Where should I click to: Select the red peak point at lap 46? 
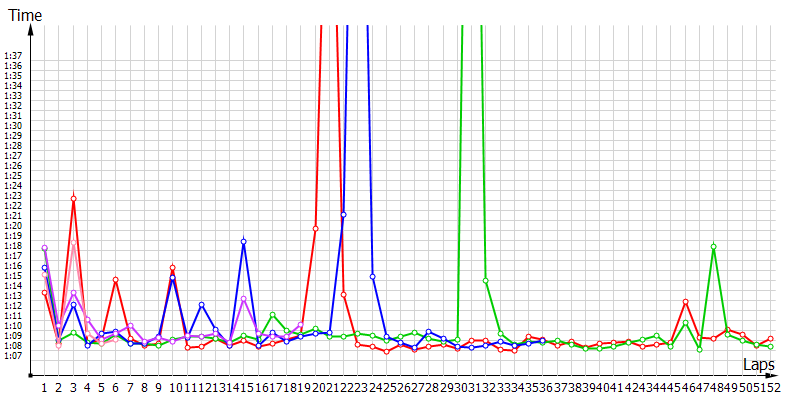point(685,302)
